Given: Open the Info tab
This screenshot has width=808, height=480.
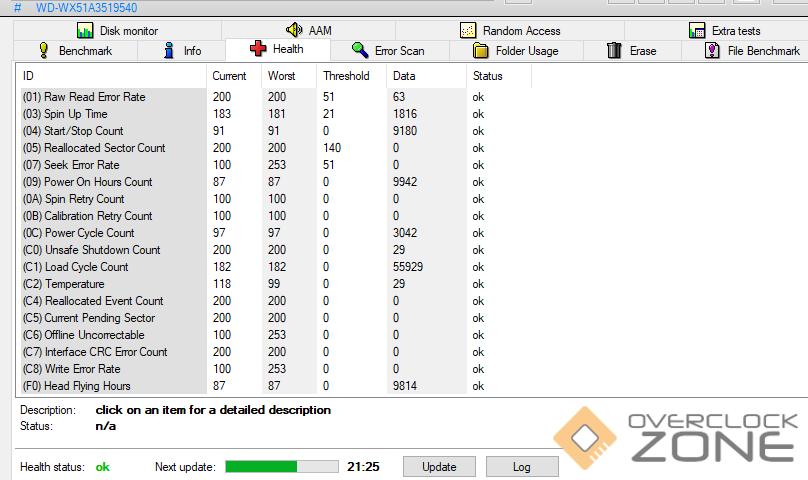Looking at the screenshot, I should (x=181, y=51).
